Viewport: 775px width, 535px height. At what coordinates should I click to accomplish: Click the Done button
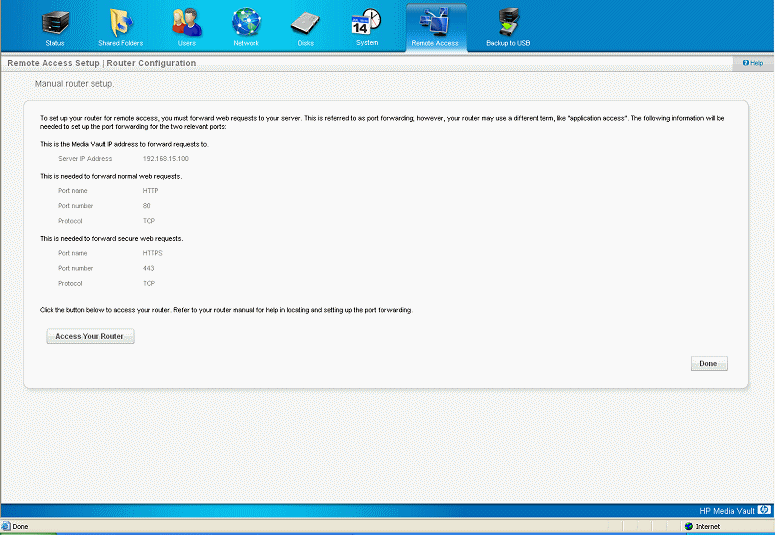click(x=708, y=363)
